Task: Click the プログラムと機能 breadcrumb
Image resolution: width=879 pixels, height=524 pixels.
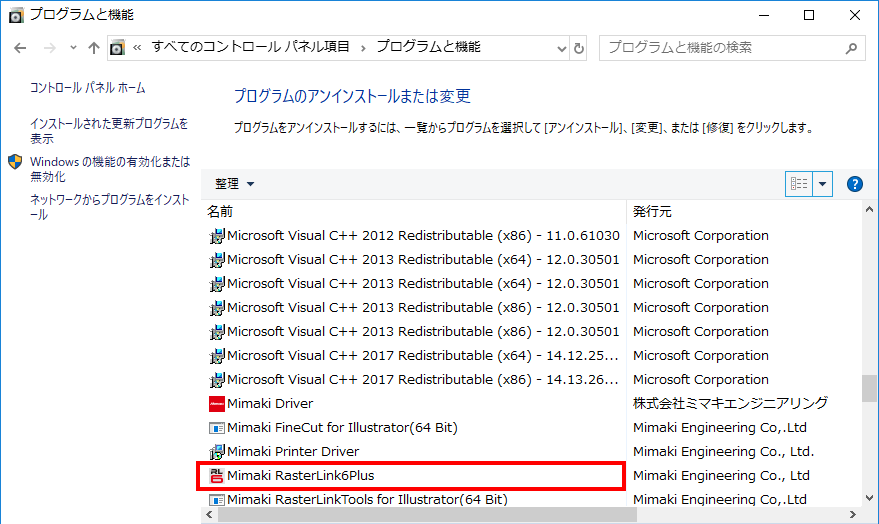Action: (428, 47)
